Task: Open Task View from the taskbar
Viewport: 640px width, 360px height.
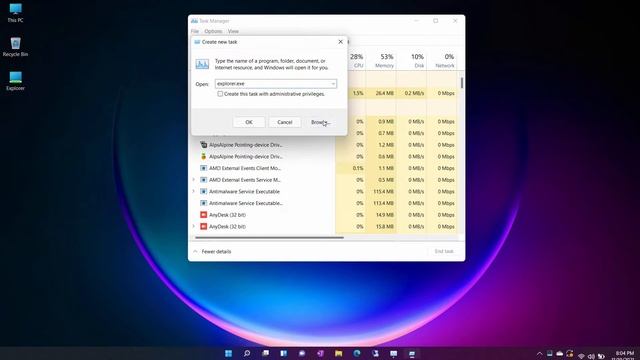Action: (x=265, y=353)
